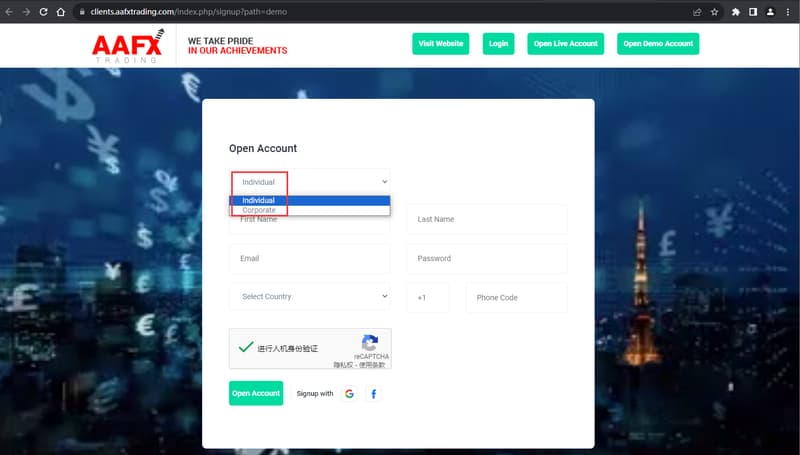Open the browser home page icon
The width and height of the screenshot is (800, 455).
pos(61,12)
